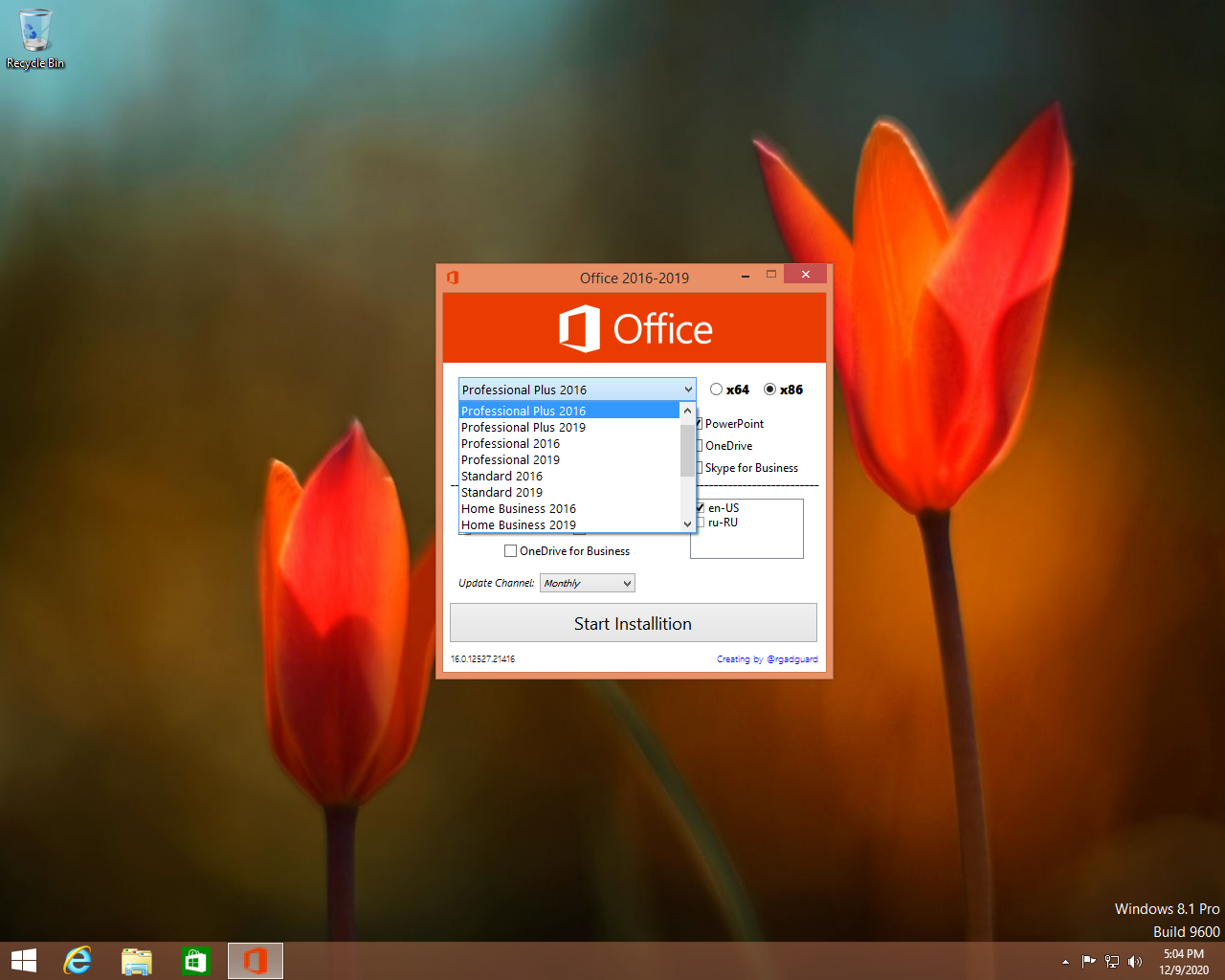The image size is (1225, 980).
Task: Choose Standard 2019 in the list
Action: tap(569, 492)
